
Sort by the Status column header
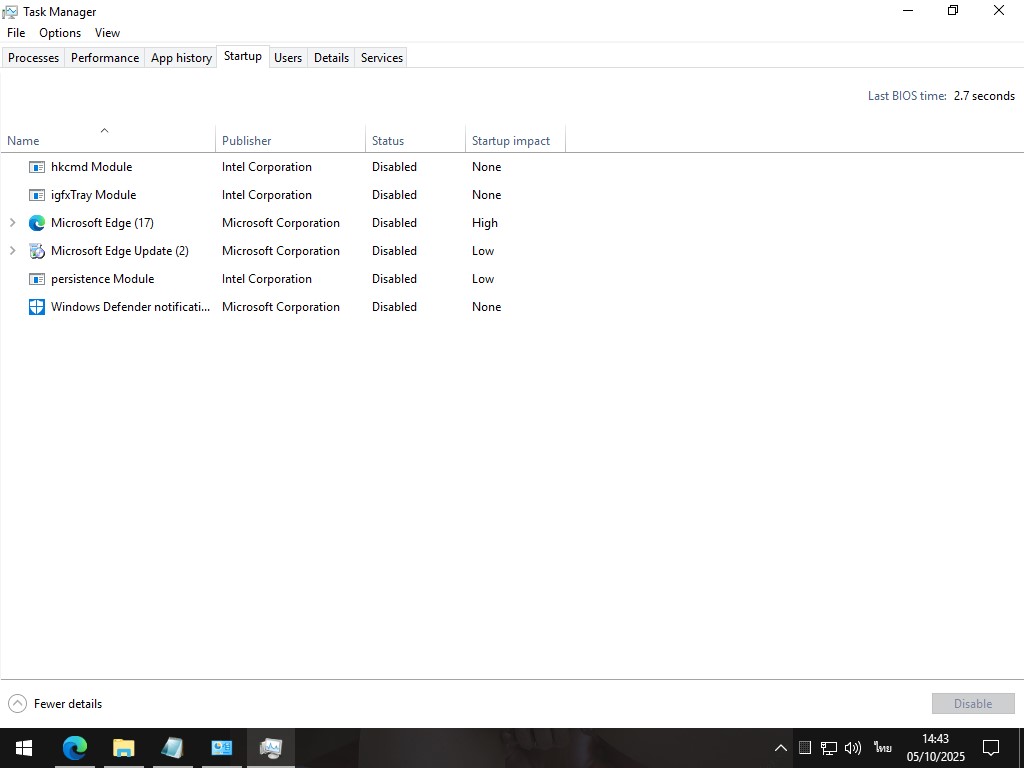[415, 138]
